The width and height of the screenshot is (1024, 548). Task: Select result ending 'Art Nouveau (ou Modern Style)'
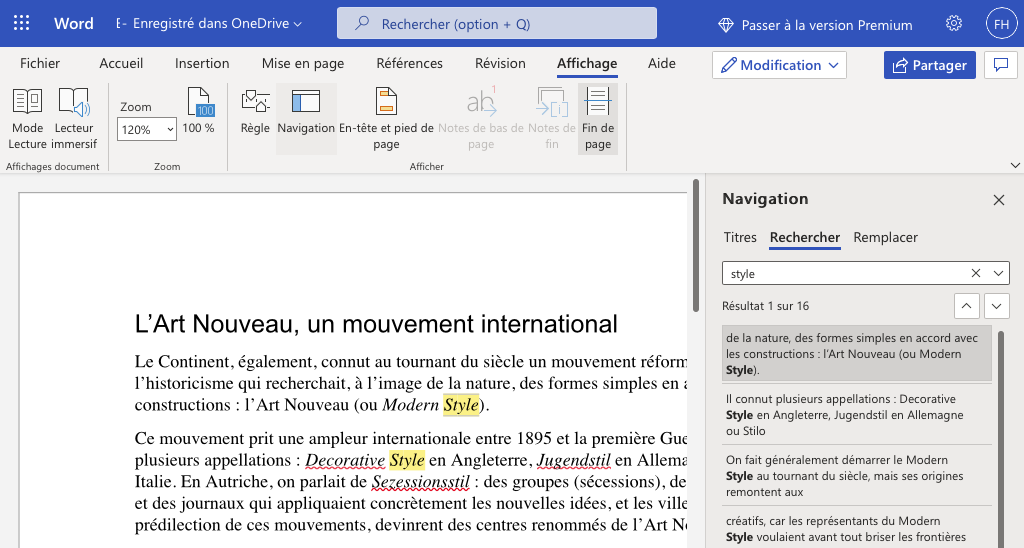(857, 353)
